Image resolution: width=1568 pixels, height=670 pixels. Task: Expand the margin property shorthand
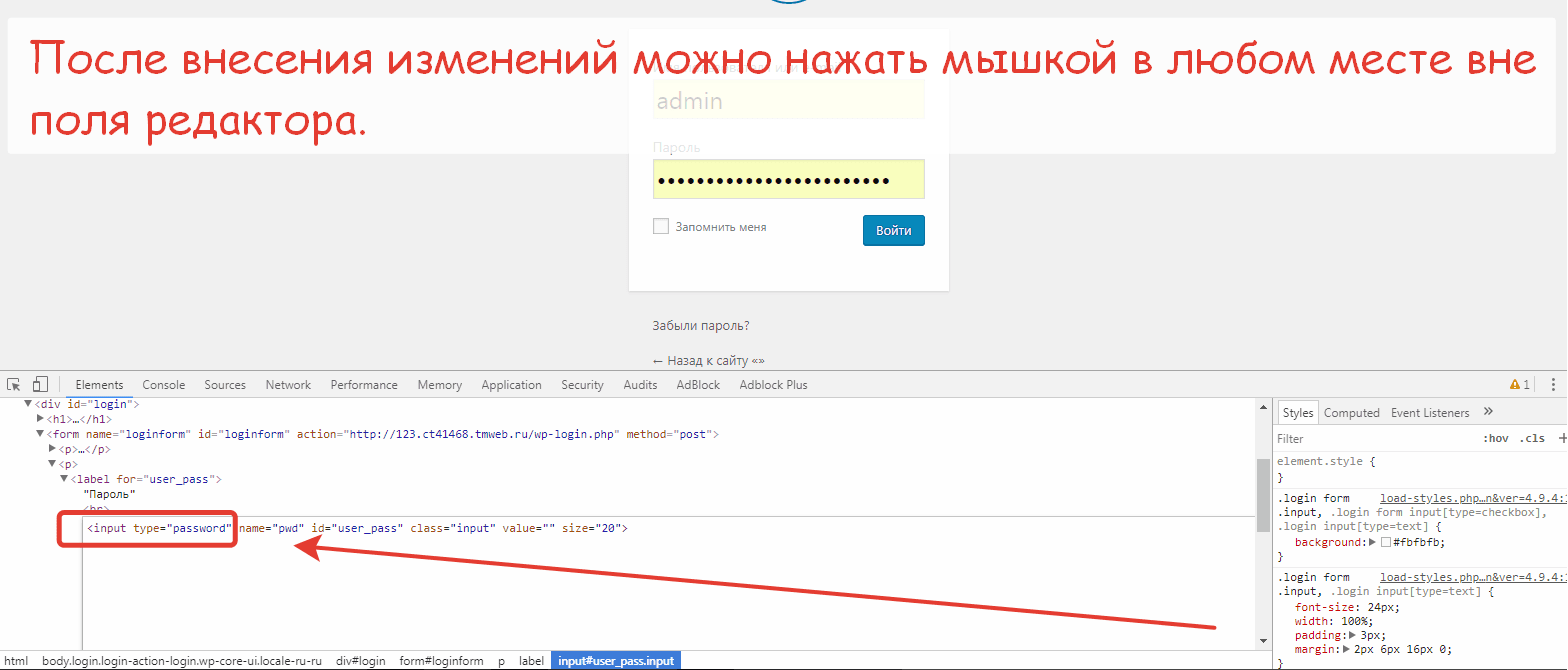point(1346,649)
